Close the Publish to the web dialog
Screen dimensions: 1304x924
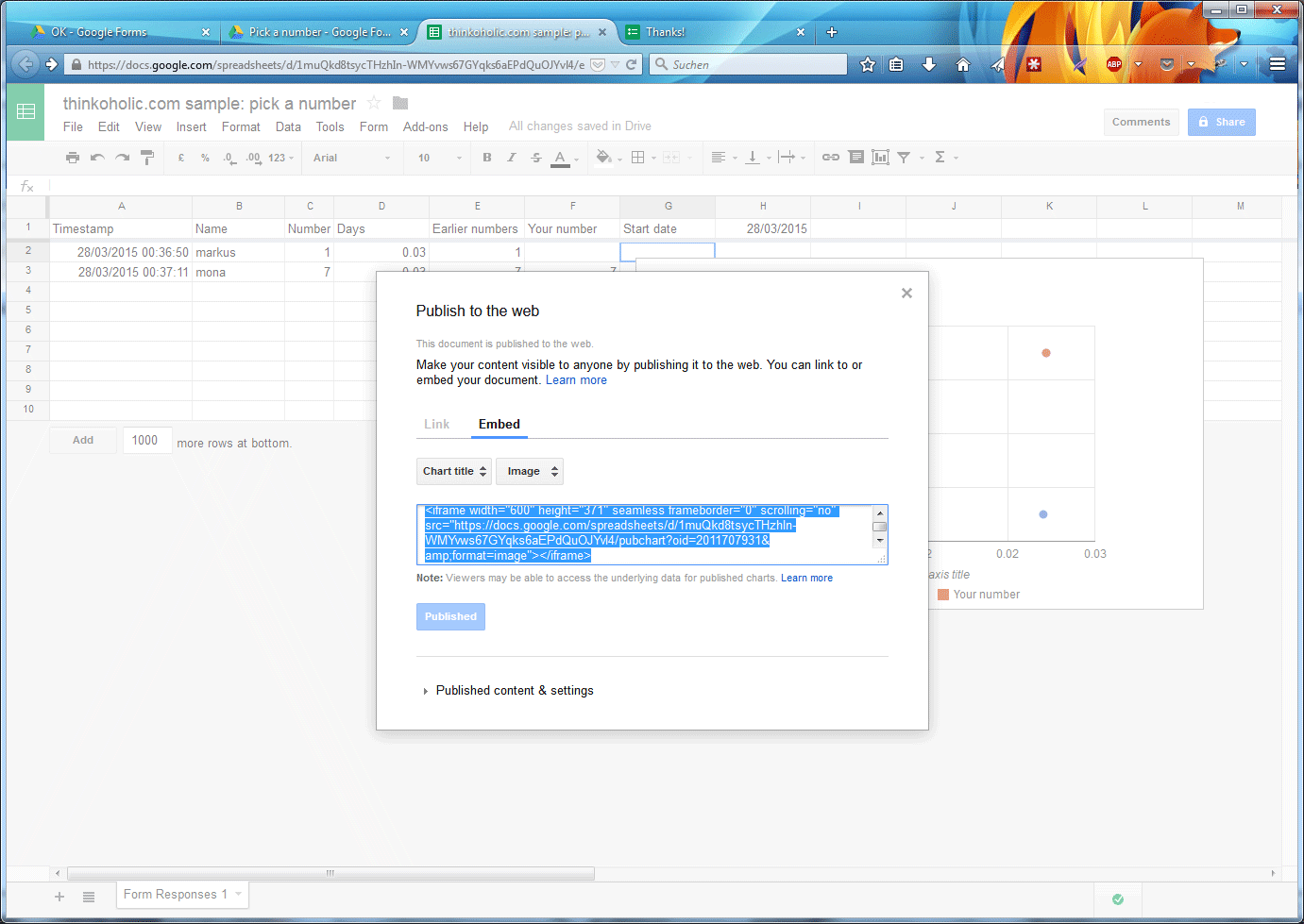pyautogui.click(x=906, y=294)
